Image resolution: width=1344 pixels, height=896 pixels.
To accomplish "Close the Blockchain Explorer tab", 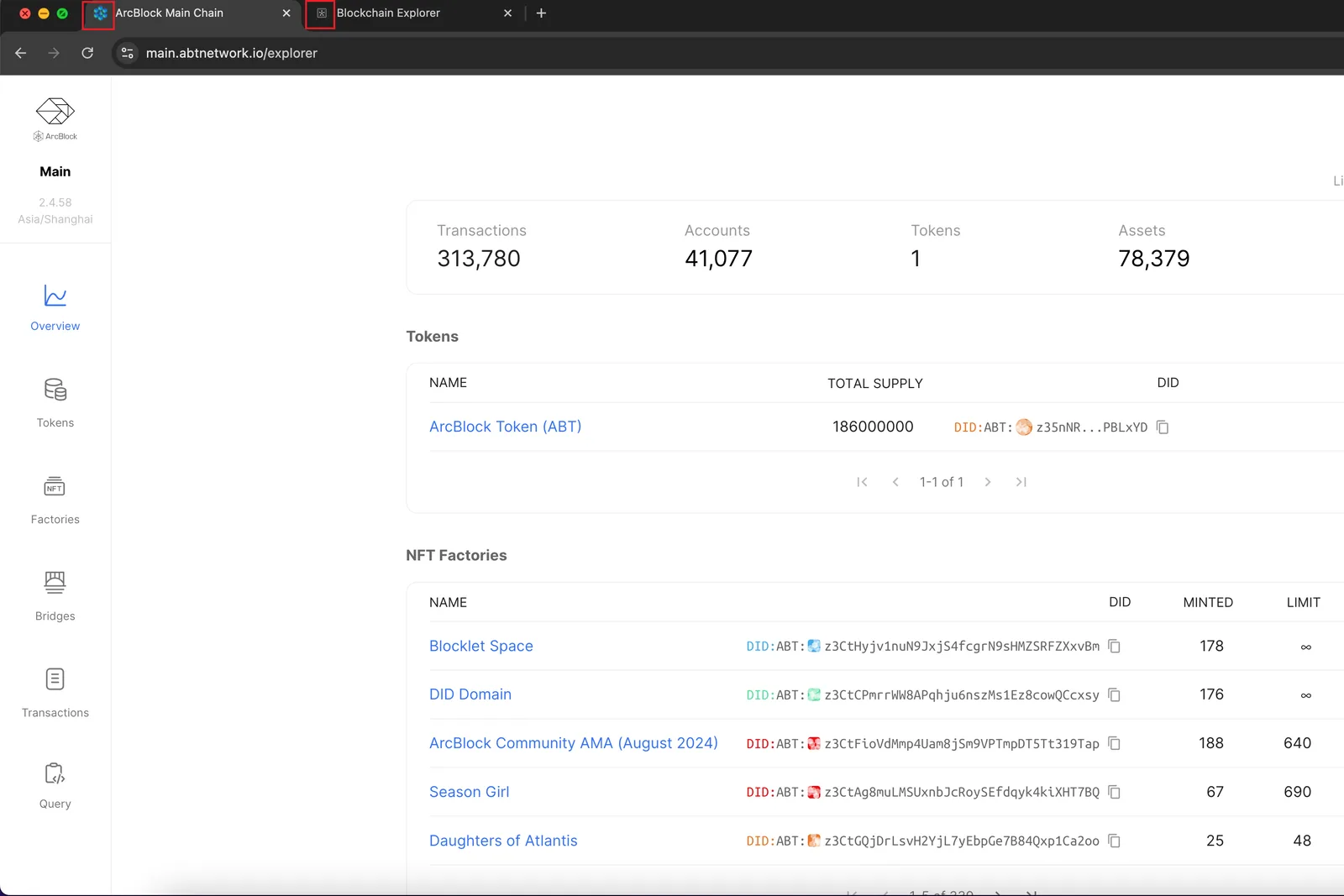I will pos(507,13).
